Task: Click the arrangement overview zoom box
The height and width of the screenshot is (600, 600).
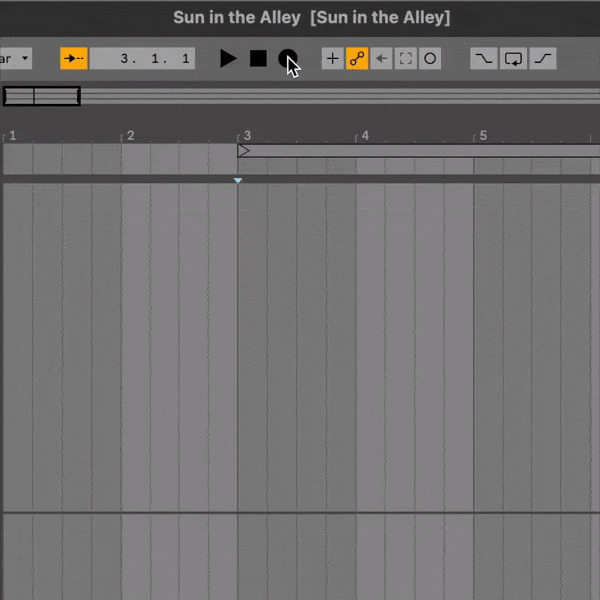Action: coord(41,96)
